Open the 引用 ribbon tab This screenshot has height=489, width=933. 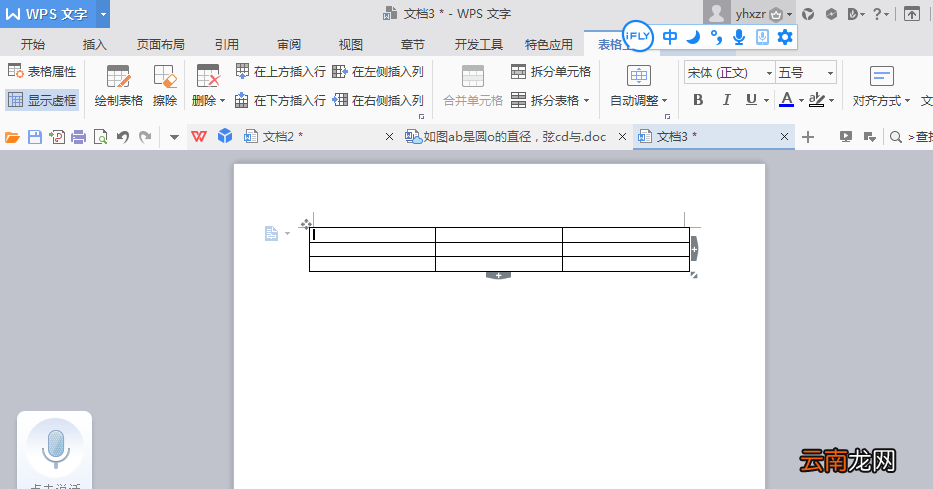pyautogui.click(x=227, y=45)
